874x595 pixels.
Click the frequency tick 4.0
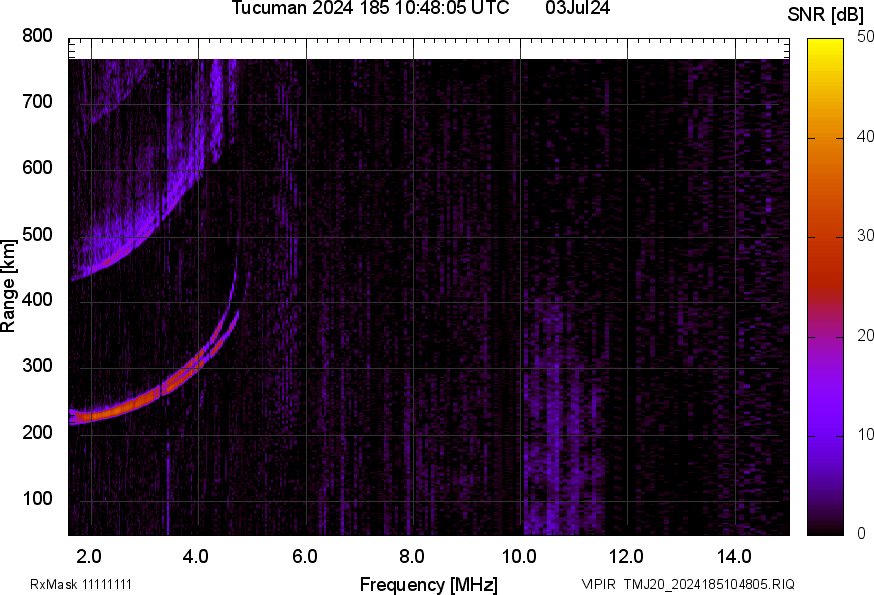point(196,557)
